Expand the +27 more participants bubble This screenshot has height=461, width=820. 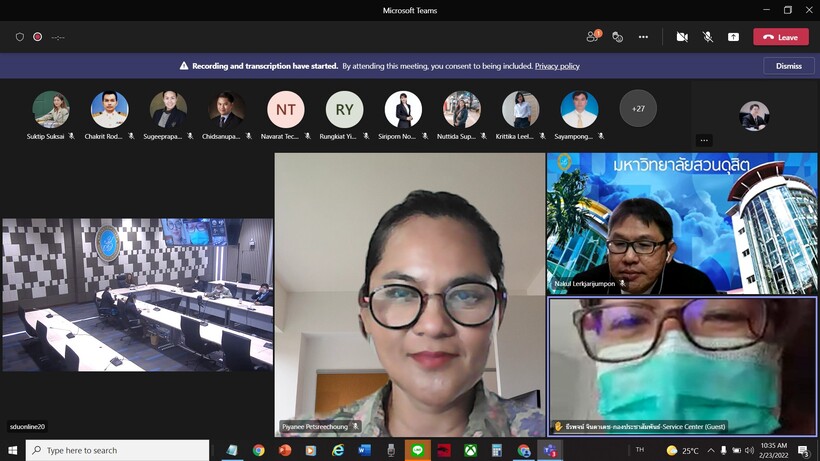point(638,109)
